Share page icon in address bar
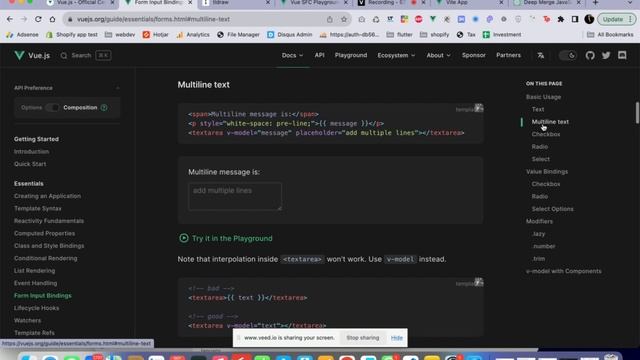The height and width of the screenshot is (360, 640). (x=330, y=19)
